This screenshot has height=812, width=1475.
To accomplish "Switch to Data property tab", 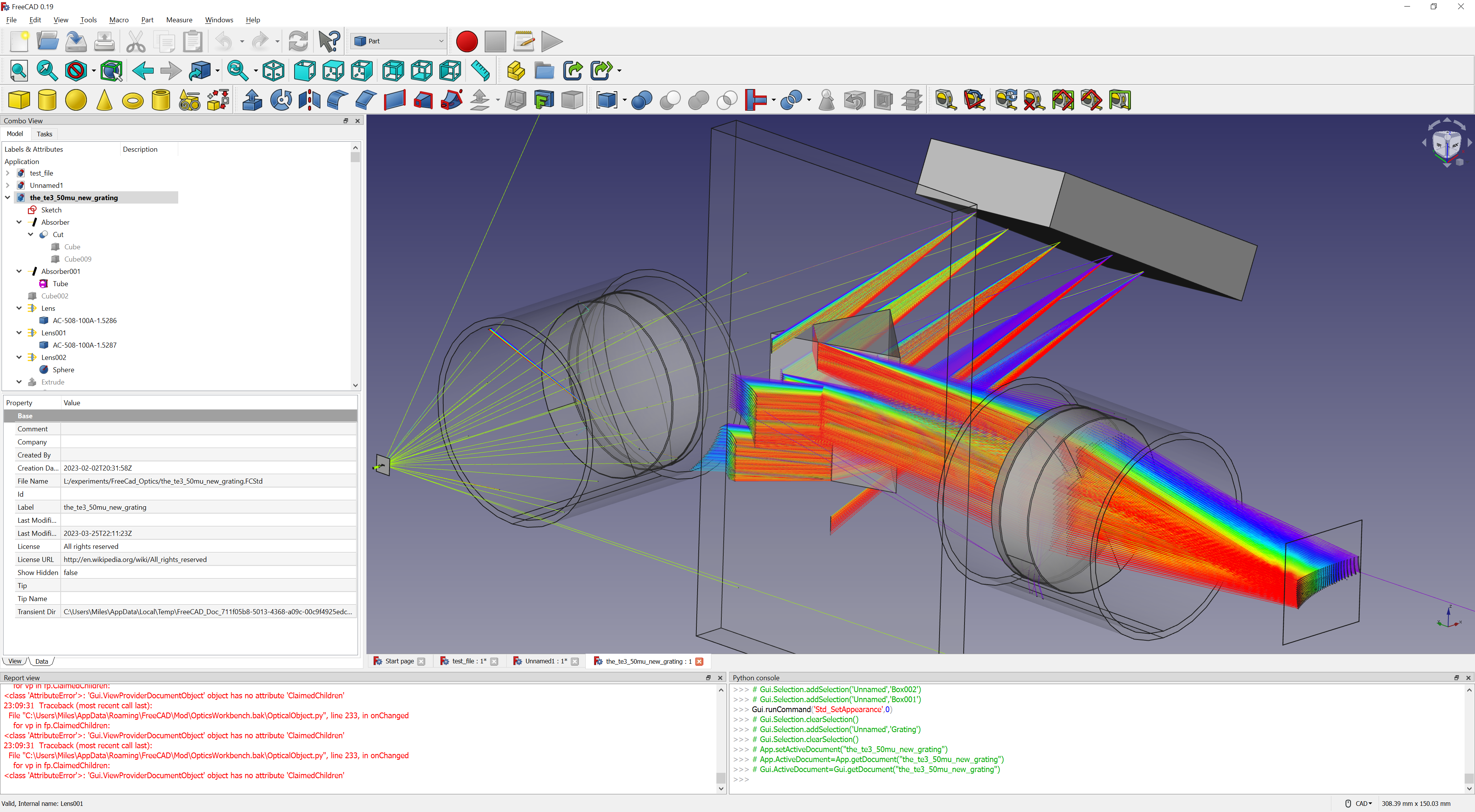I will pyautogui.click(x=42, y=661).
